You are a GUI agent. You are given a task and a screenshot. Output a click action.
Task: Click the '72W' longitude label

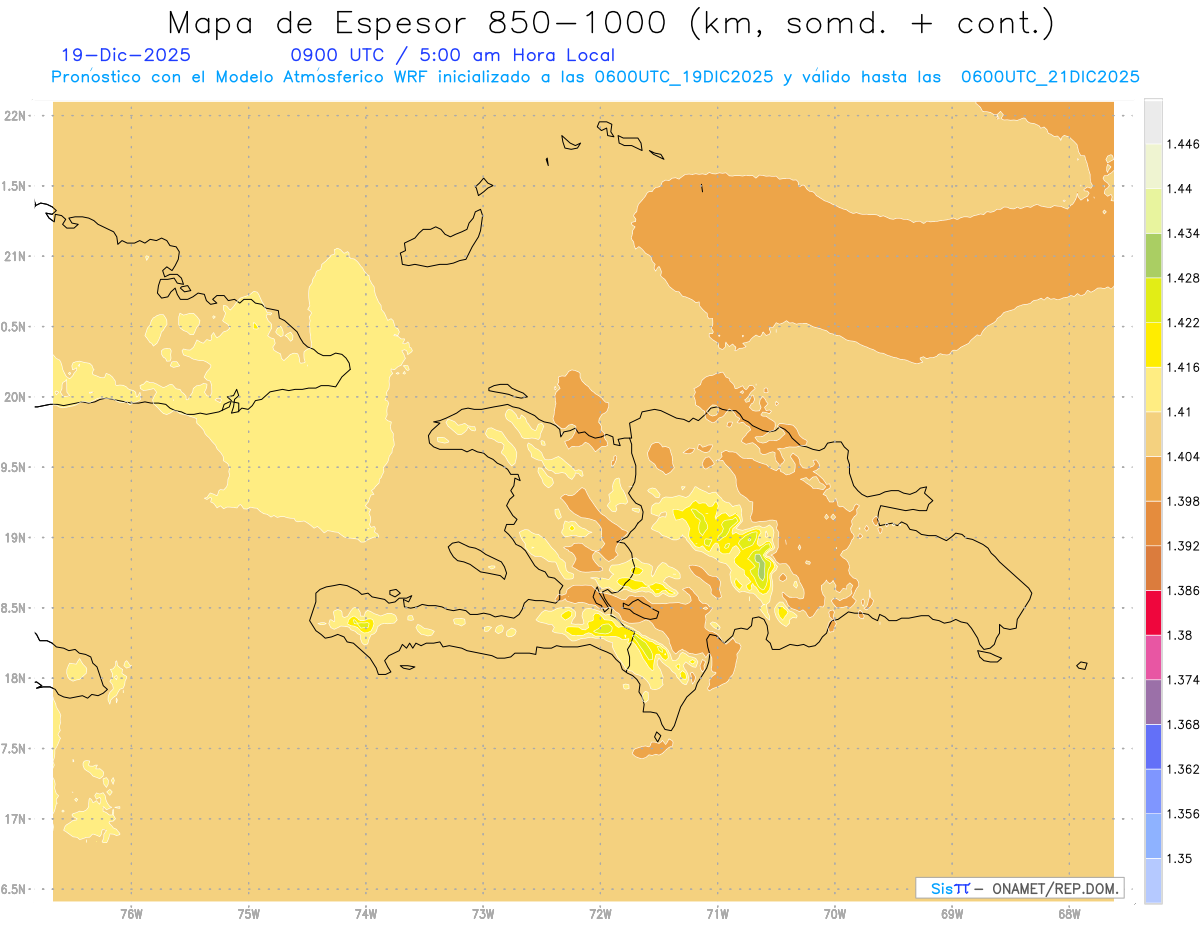pyautogui.click(x=600, y=914)
